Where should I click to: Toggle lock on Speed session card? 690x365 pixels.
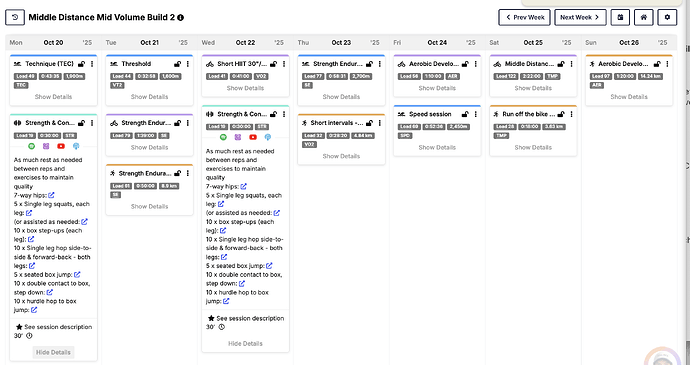465,114
